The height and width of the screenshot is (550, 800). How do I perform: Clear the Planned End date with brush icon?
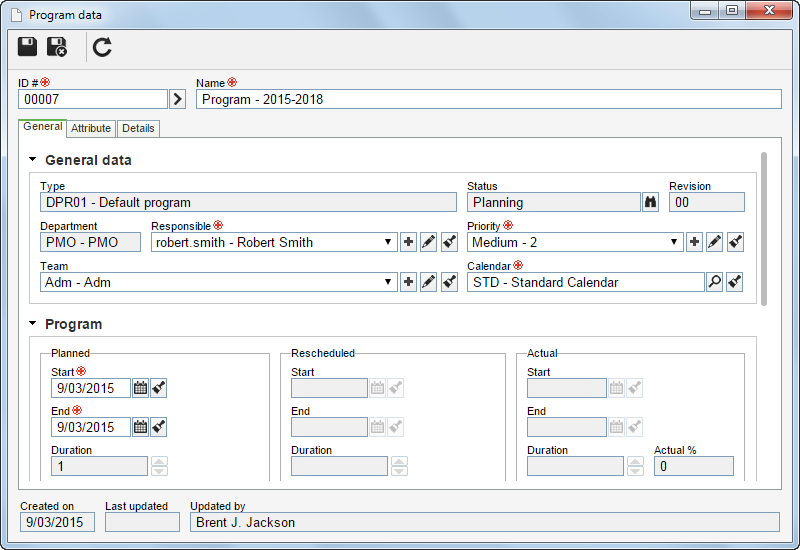pyautogui.click(x=159, y=427)
